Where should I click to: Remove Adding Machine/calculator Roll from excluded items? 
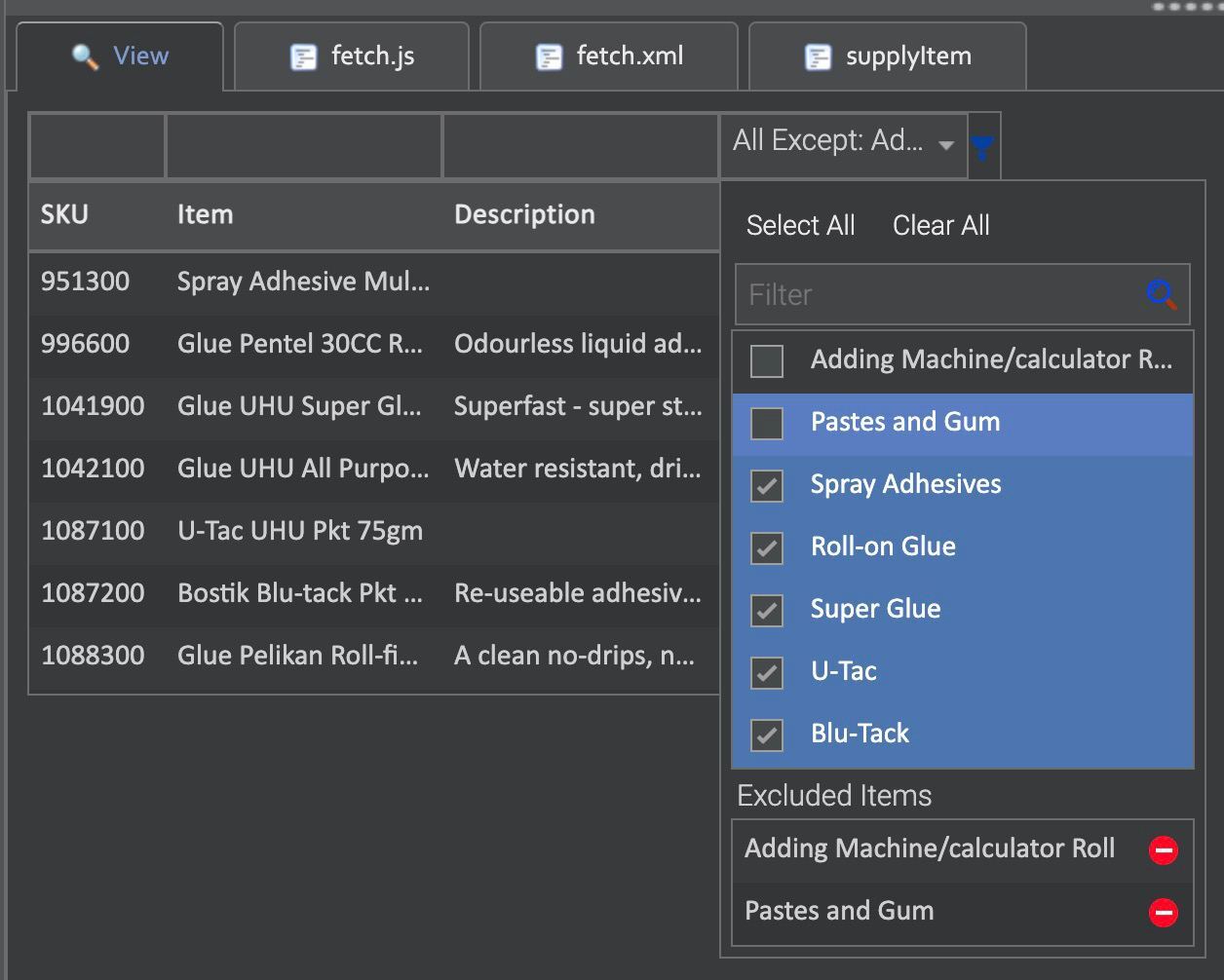point(1163,850)
